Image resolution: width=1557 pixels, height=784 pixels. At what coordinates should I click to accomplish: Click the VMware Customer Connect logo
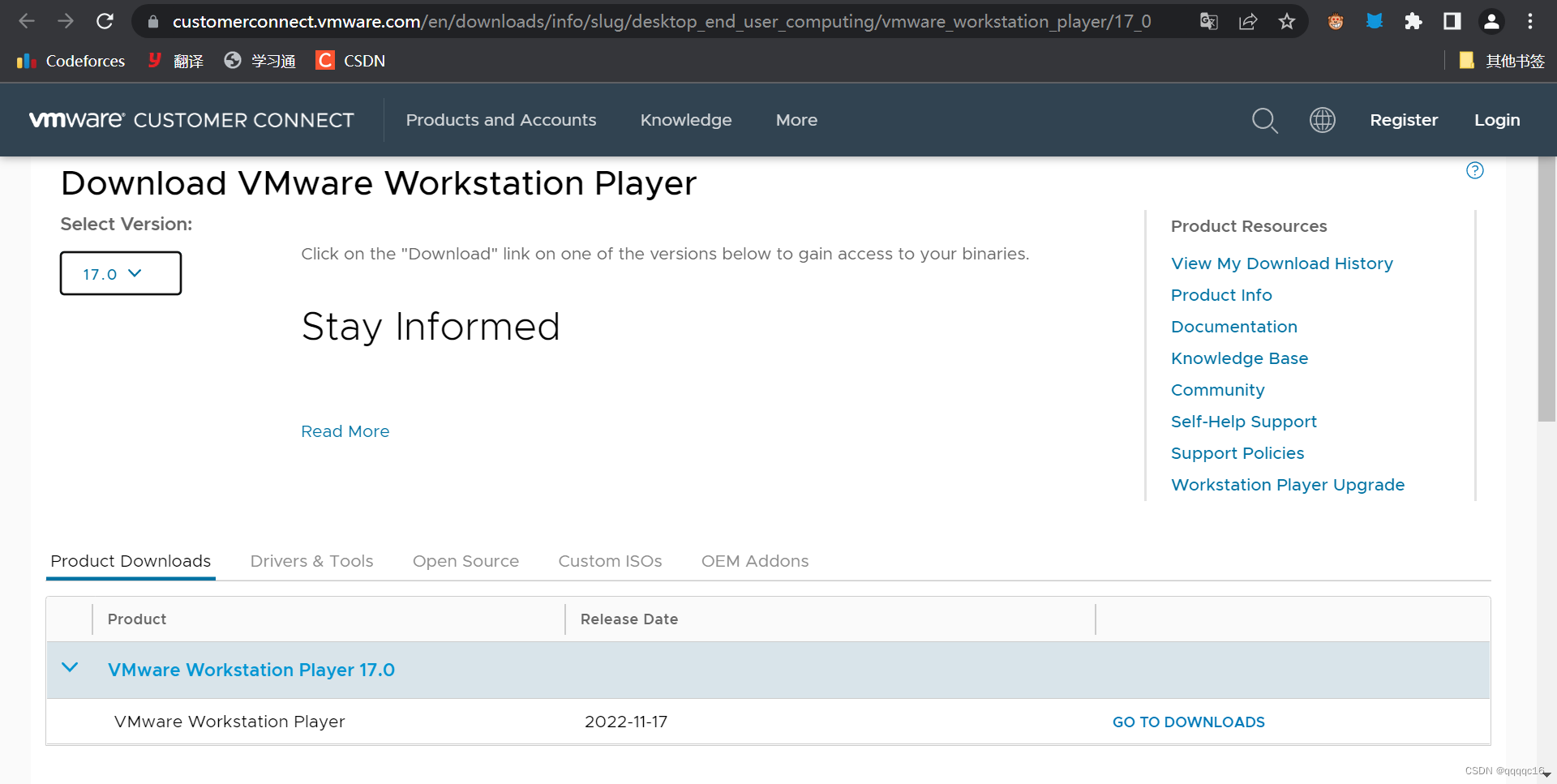click(191, 120)
